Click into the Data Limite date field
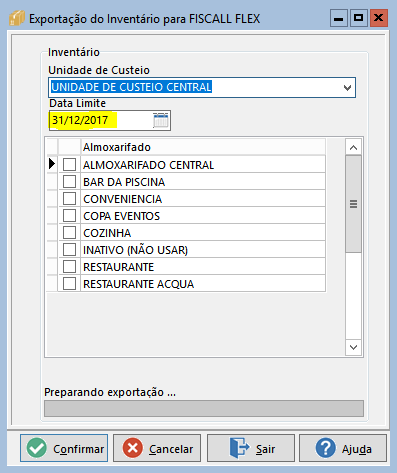This screenshot has height=473, width=397. pyautogui.click(x=102, y=120)
